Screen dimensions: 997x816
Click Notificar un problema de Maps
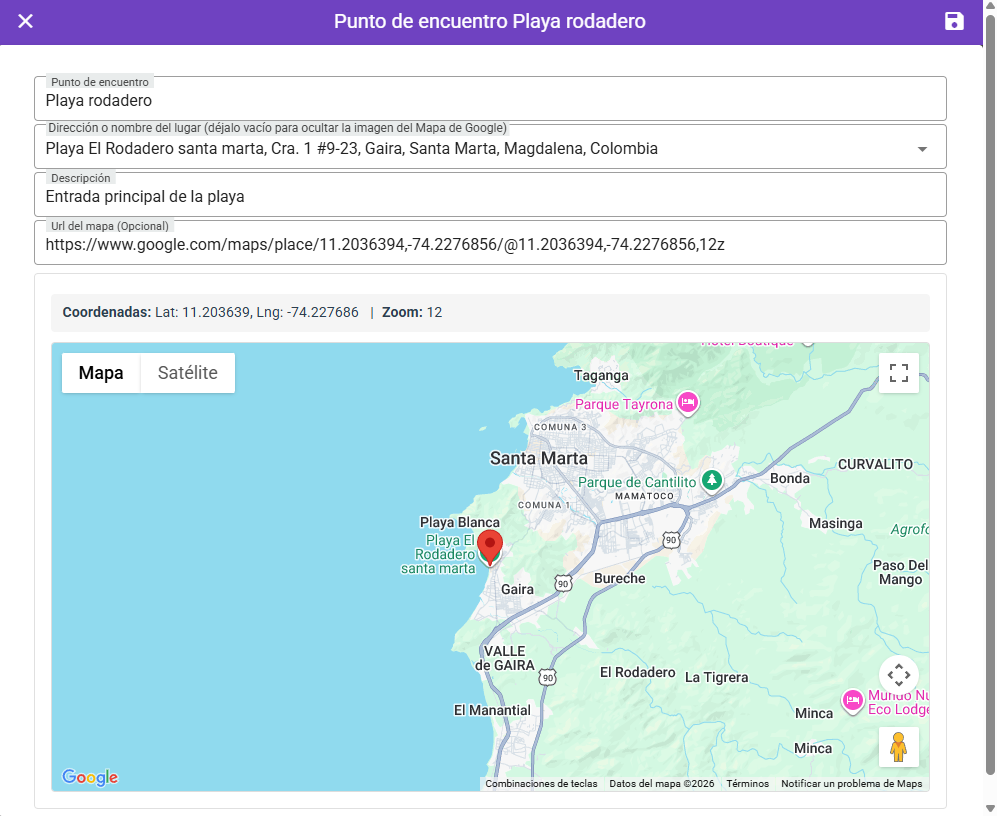pyautogui.click(x=851, y=784)
